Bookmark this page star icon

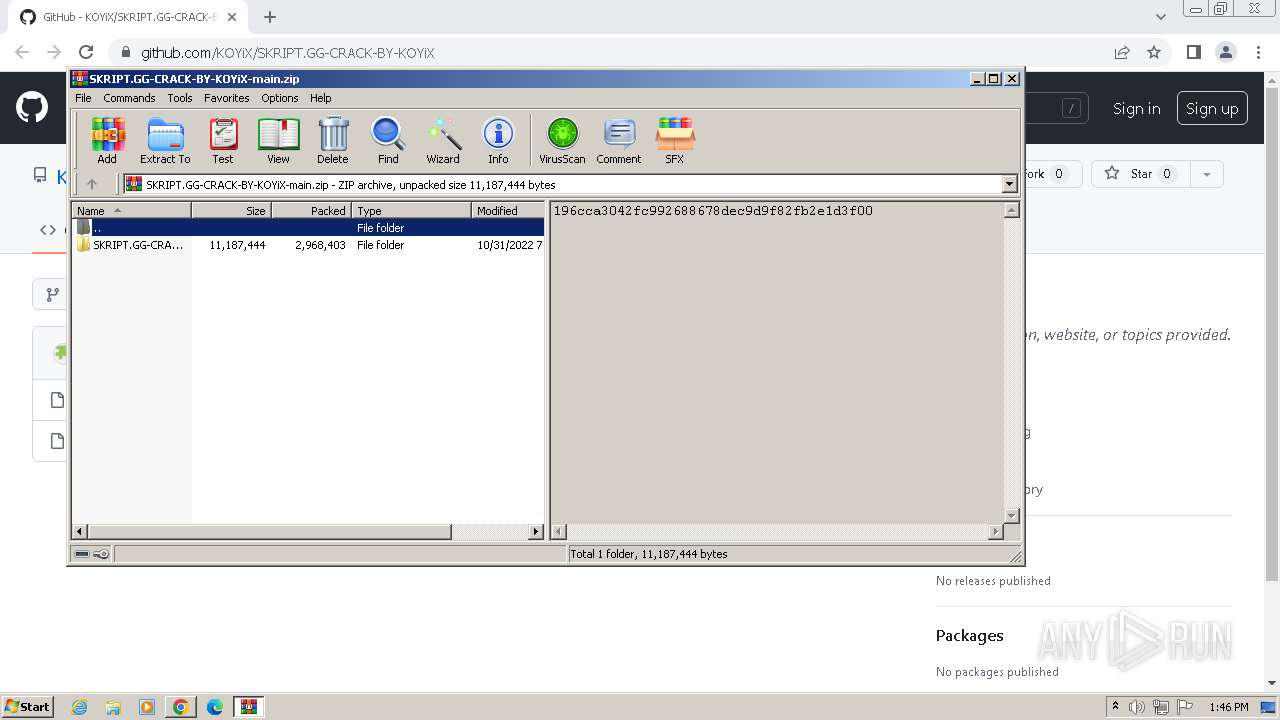tap(1154, 52)
